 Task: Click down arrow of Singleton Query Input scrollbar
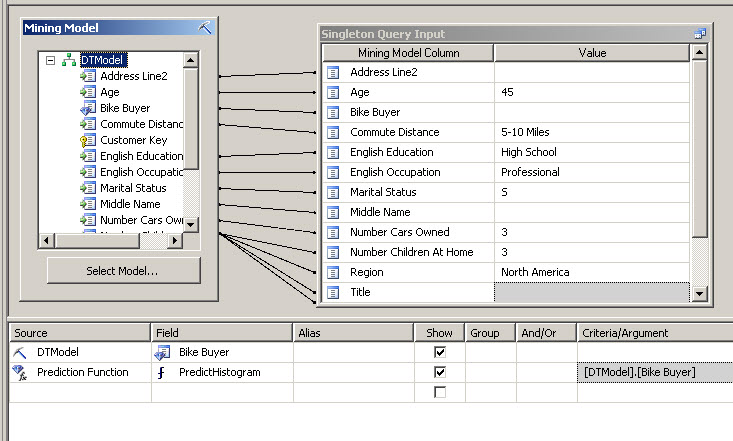(699, 294)
